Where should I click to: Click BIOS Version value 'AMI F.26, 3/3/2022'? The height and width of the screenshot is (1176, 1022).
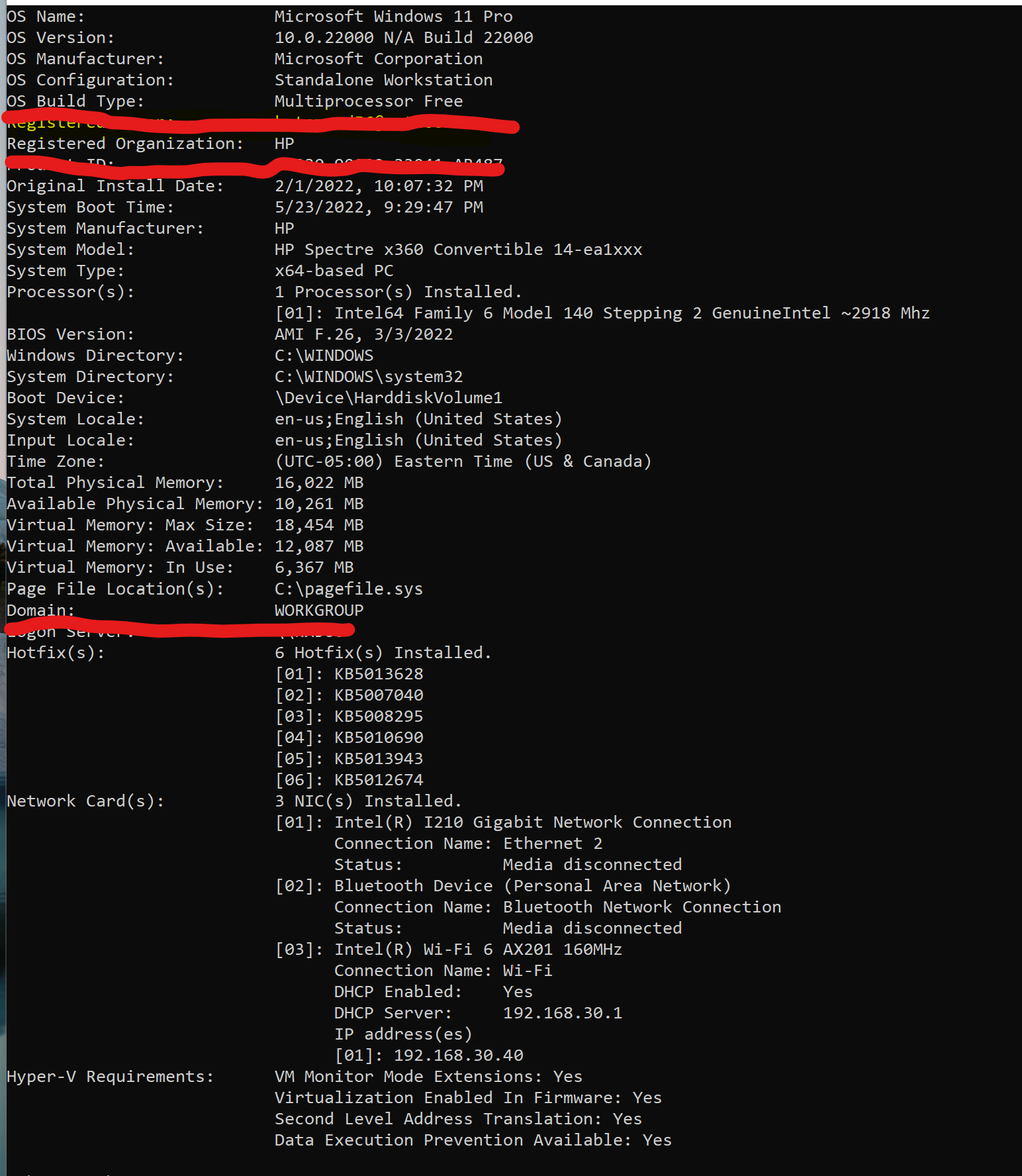point(364,334)
